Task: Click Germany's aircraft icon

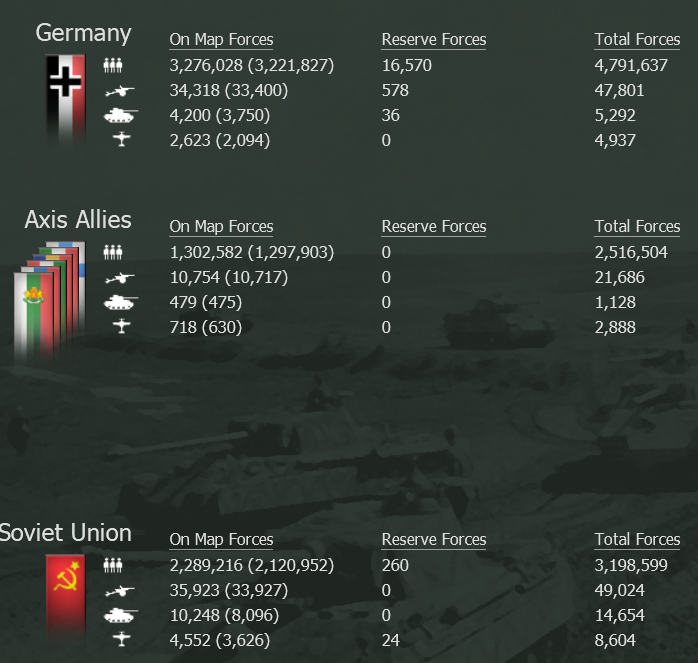Action: coord(122,139)
